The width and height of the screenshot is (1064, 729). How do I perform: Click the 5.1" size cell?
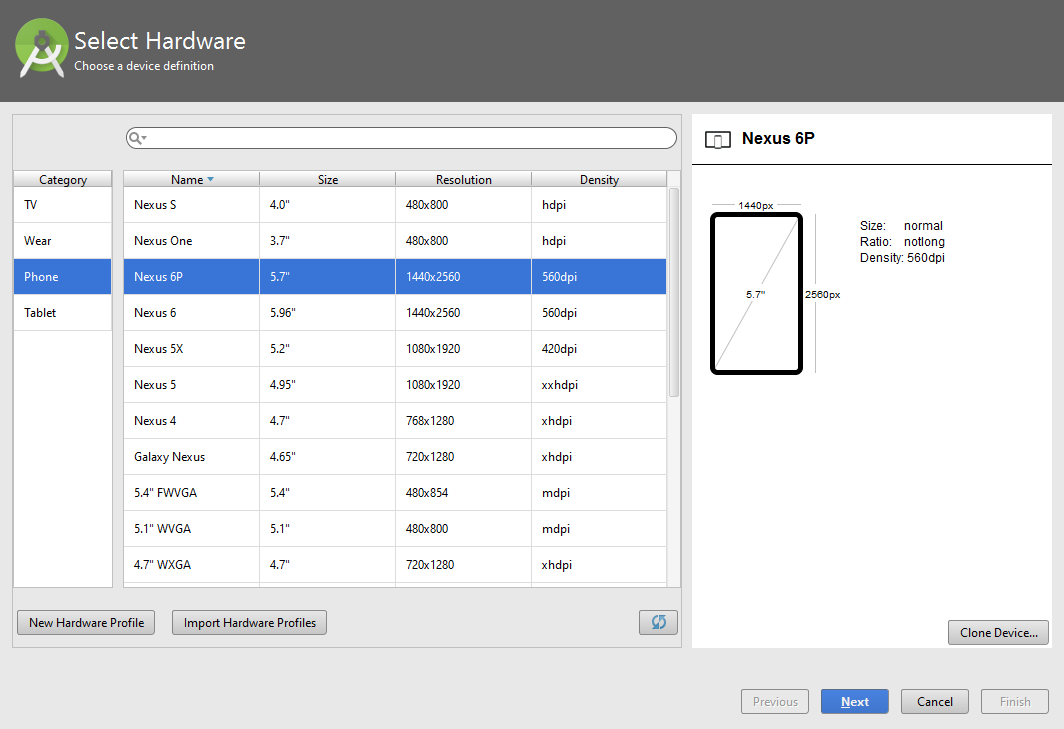(328, 528)
